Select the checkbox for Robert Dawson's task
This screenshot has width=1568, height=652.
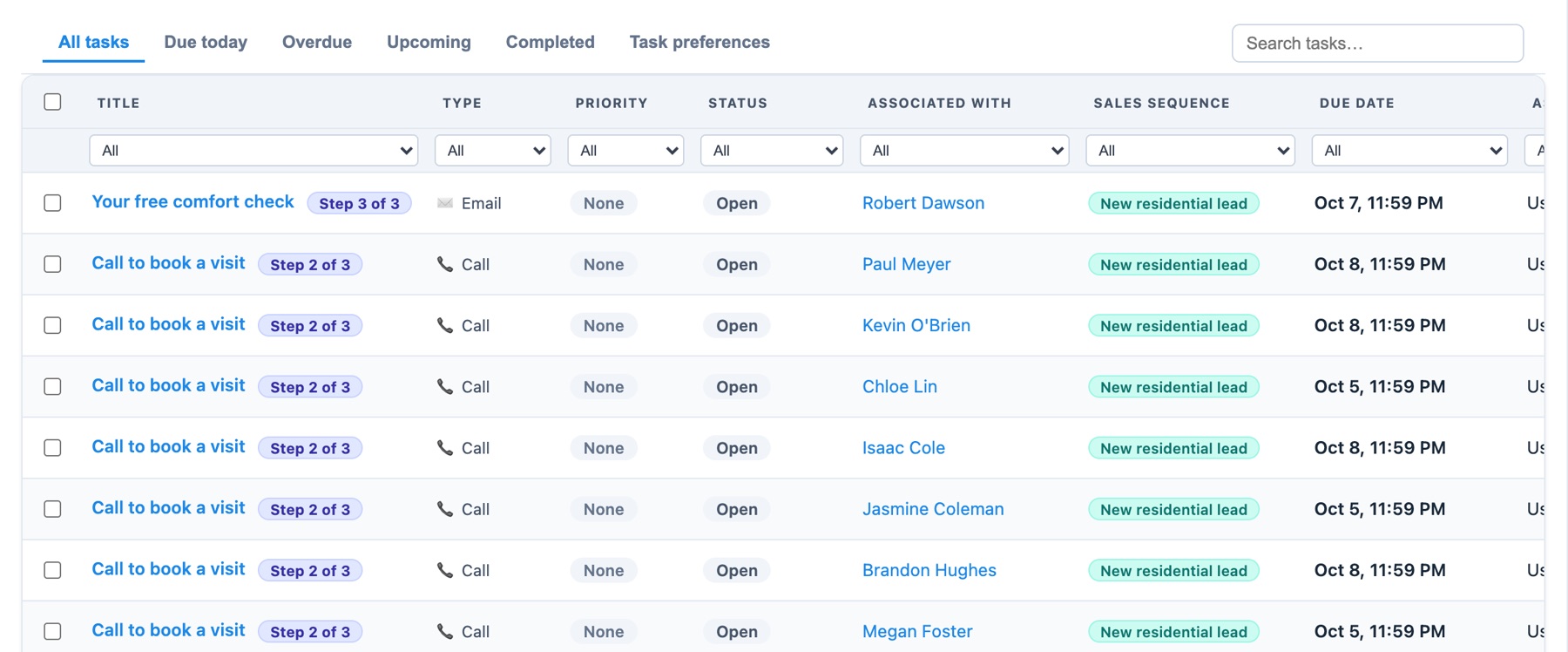pos(53,203)
